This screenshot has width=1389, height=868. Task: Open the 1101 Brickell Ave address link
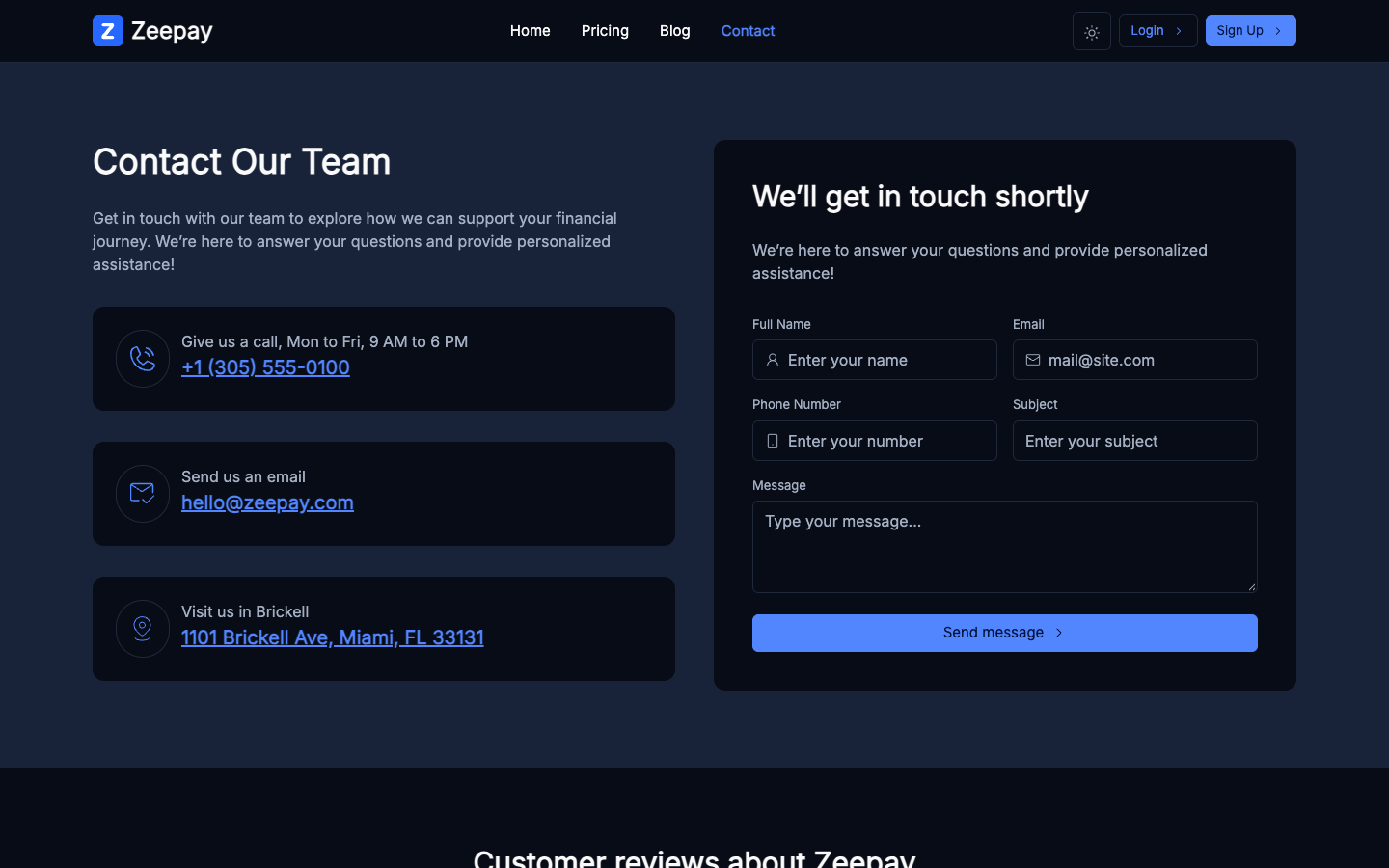coord(333,637)
